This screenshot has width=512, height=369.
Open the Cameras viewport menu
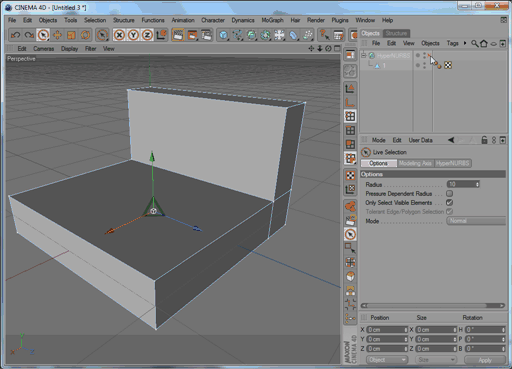(43, 49)
